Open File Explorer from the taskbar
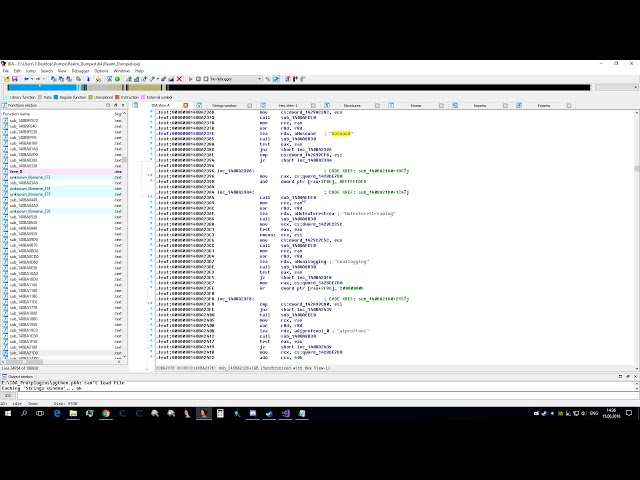The height and width of the screenshot is (480, 640). [x=73, y=413]
